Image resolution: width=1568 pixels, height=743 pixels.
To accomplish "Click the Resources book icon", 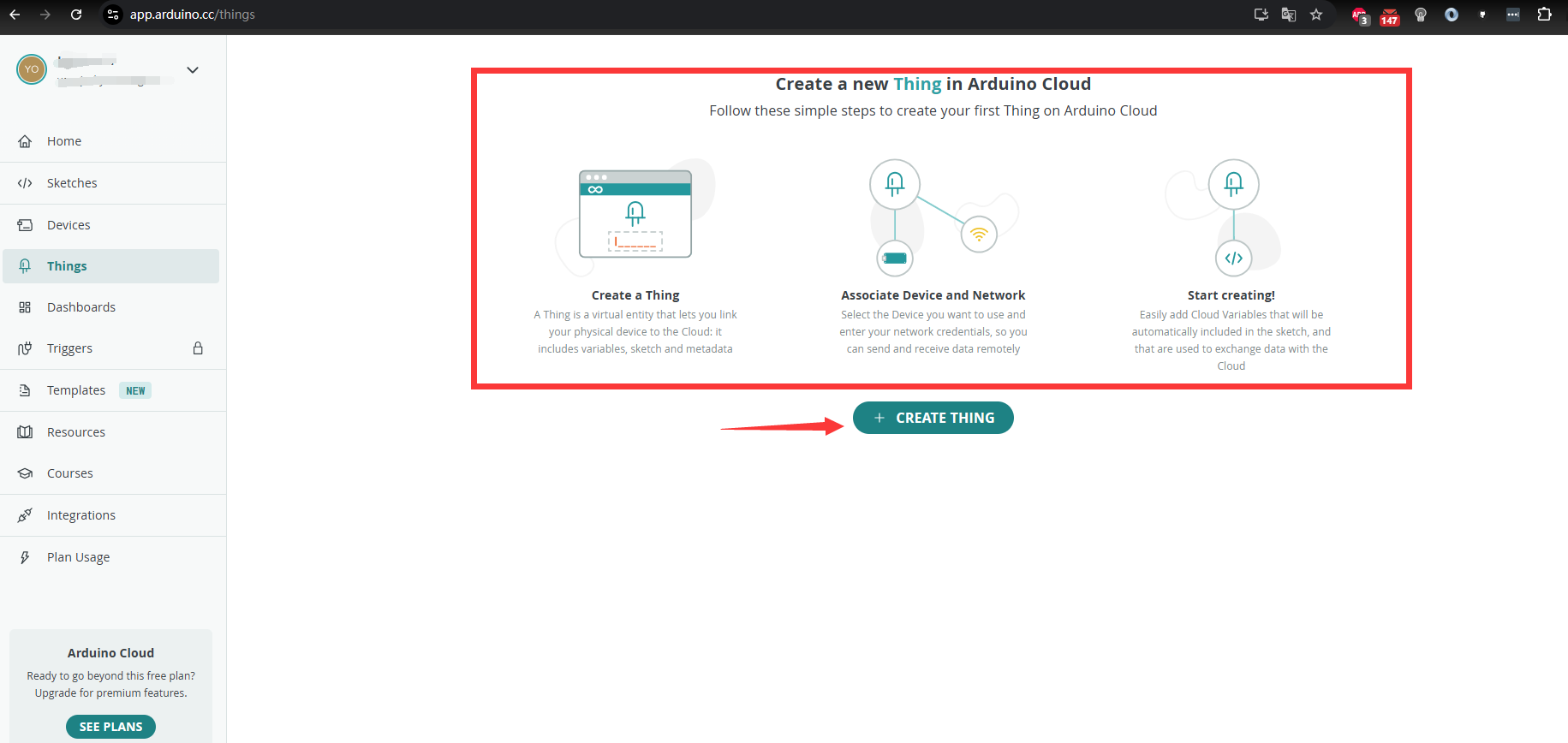I will 25,432.
